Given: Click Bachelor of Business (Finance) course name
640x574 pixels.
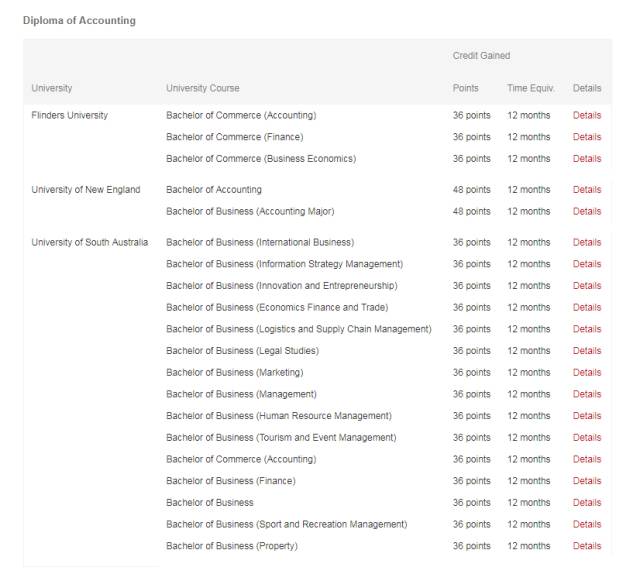Looking at the screenshot, I should click(x=231, y=481).
